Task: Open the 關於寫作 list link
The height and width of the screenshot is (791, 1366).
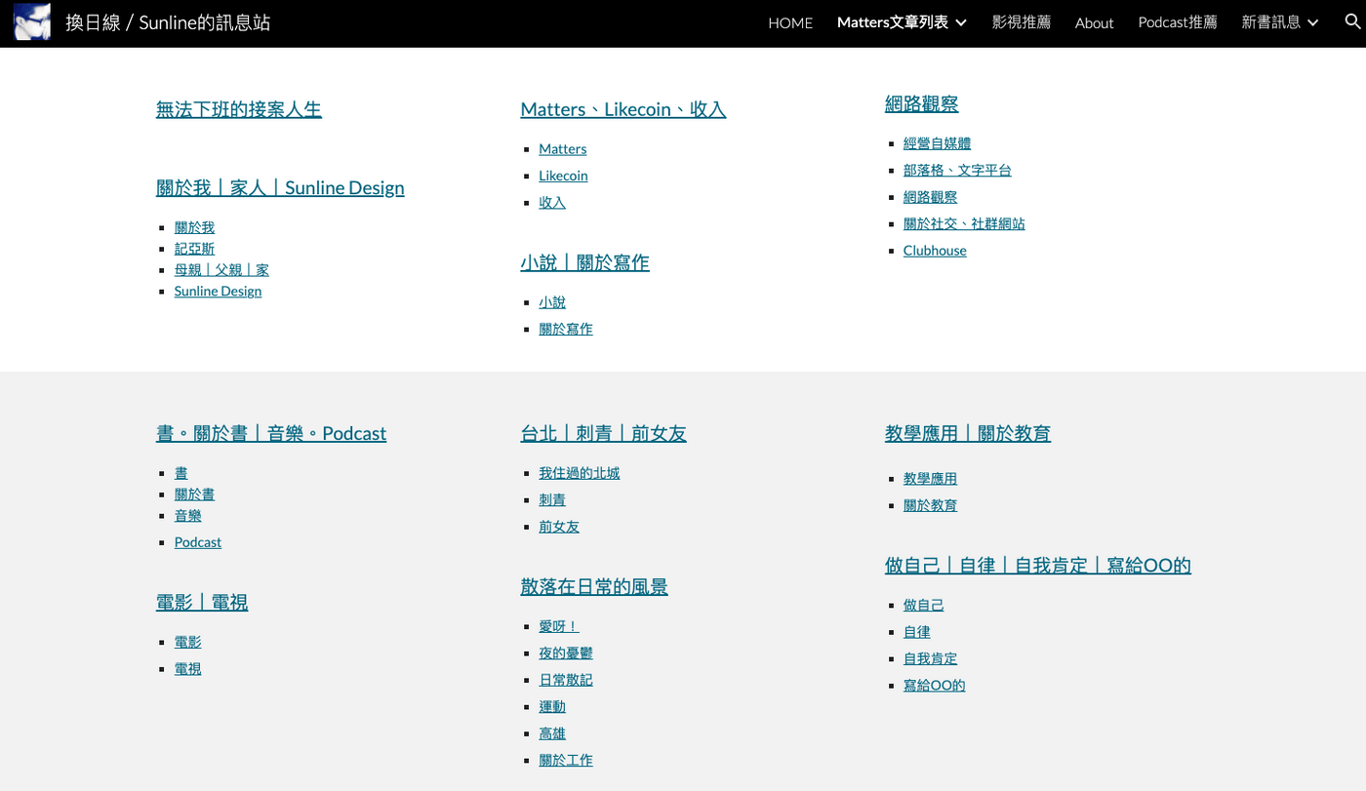Action: (566, 329)
